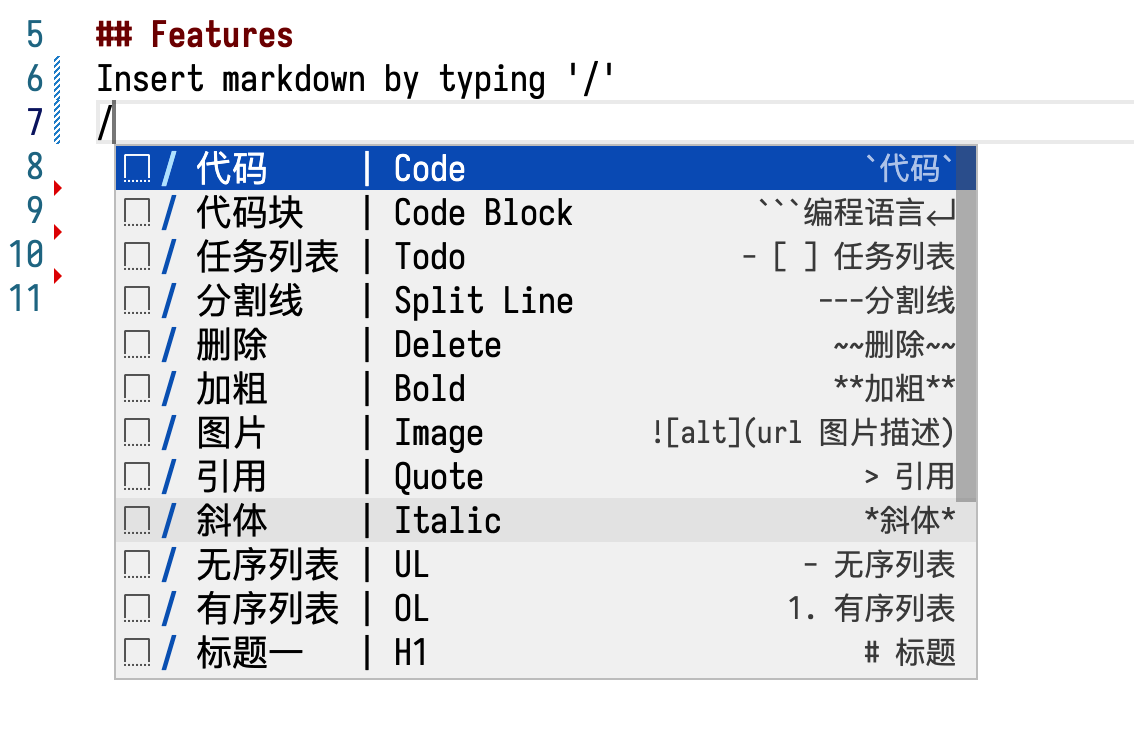Click snippet icon beside 加粗
This screenshot has height=744, width=1134.
point(137,389)
